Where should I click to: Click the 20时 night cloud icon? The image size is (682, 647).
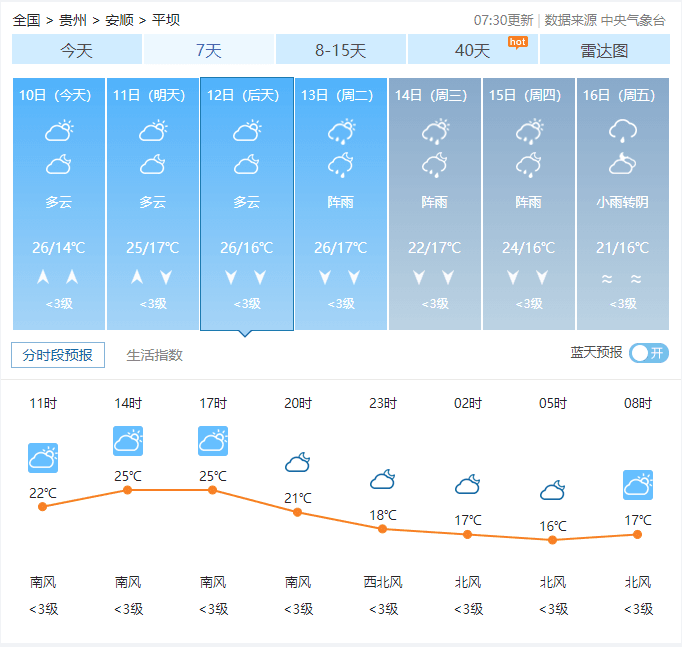298,462
